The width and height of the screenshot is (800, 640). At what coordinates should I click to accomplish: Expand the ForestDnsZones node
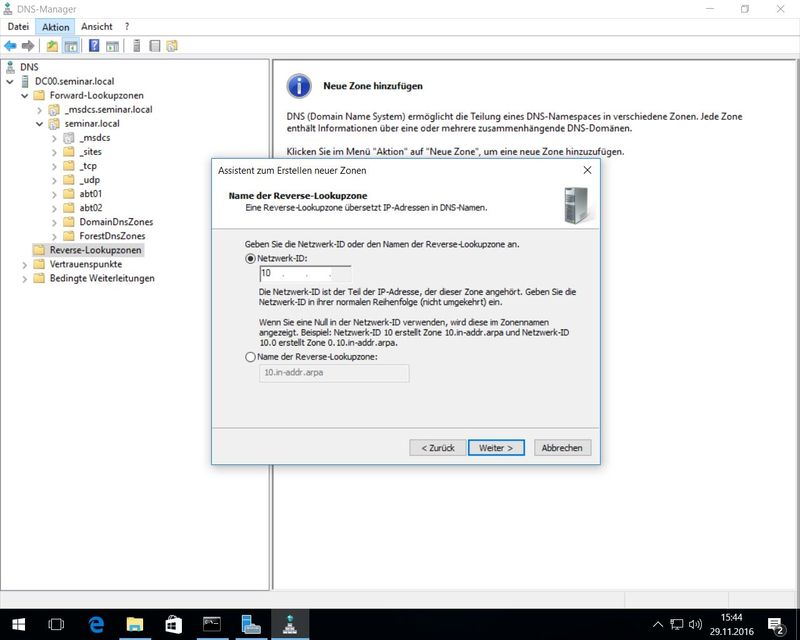pyautogui.click(x=54, y=236)
